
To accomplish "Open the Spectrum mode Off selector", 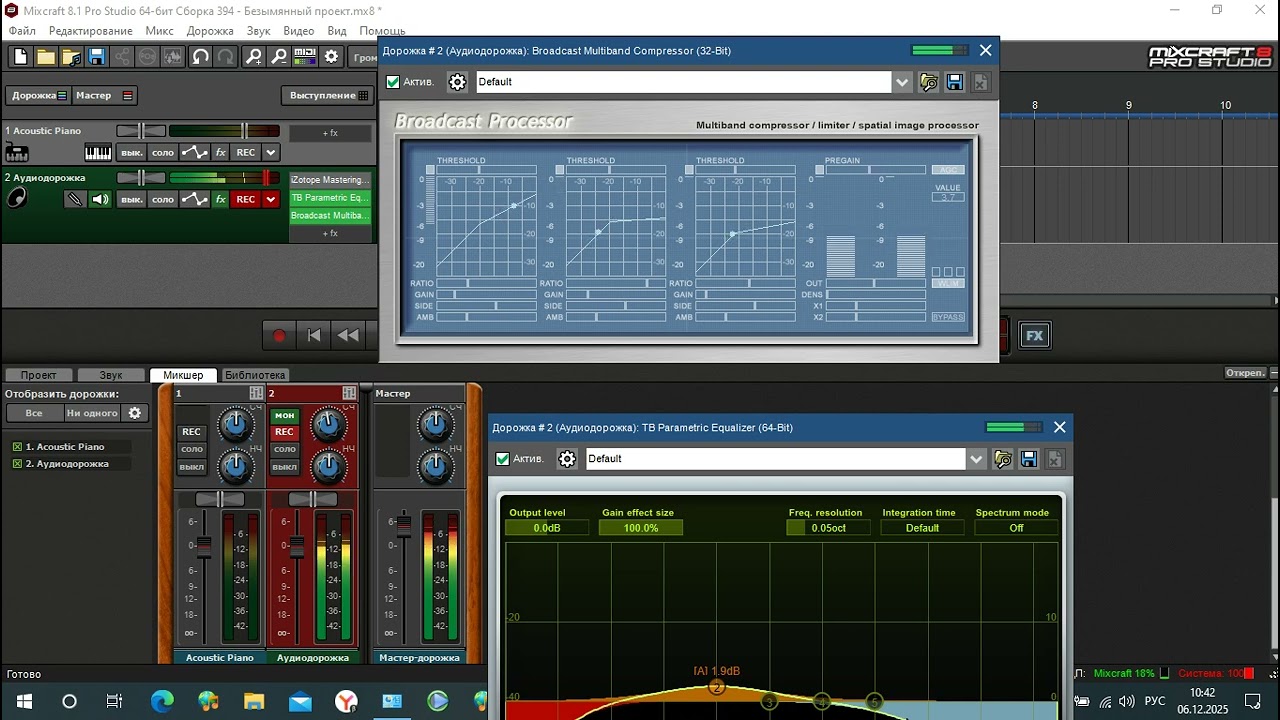I will click(1016, 528).
